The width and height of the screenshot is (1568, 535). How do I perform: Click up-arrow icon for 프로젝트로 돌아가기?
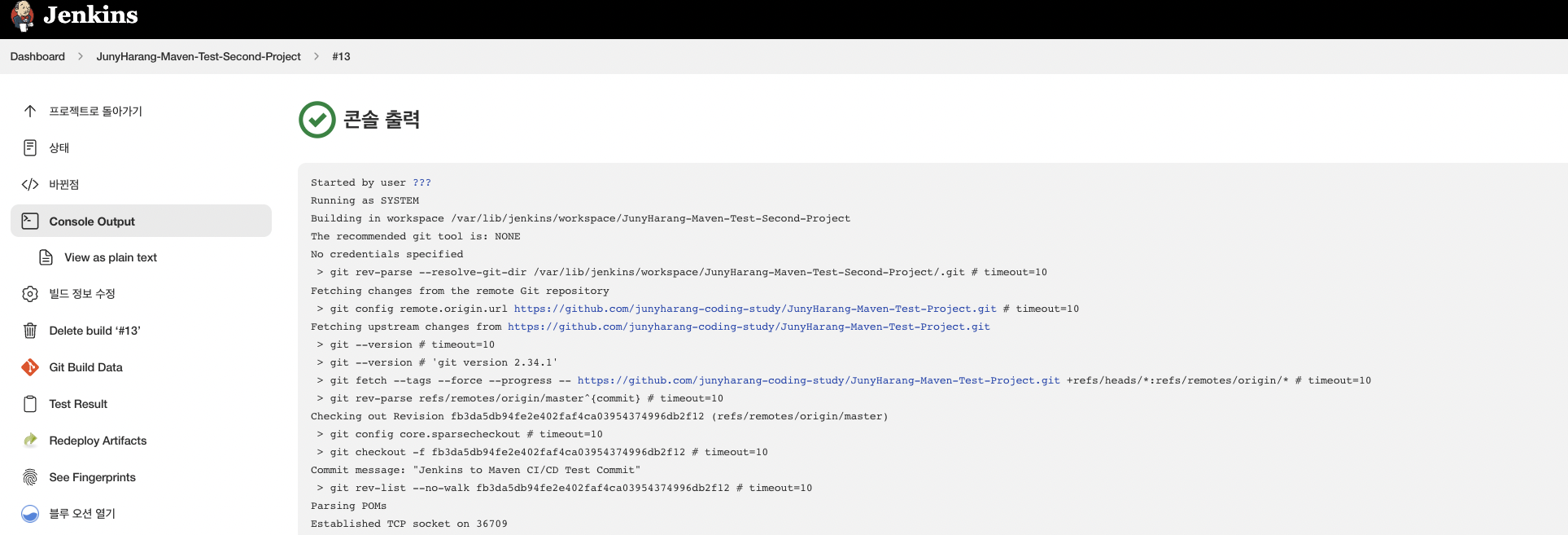tap(30, 111)
